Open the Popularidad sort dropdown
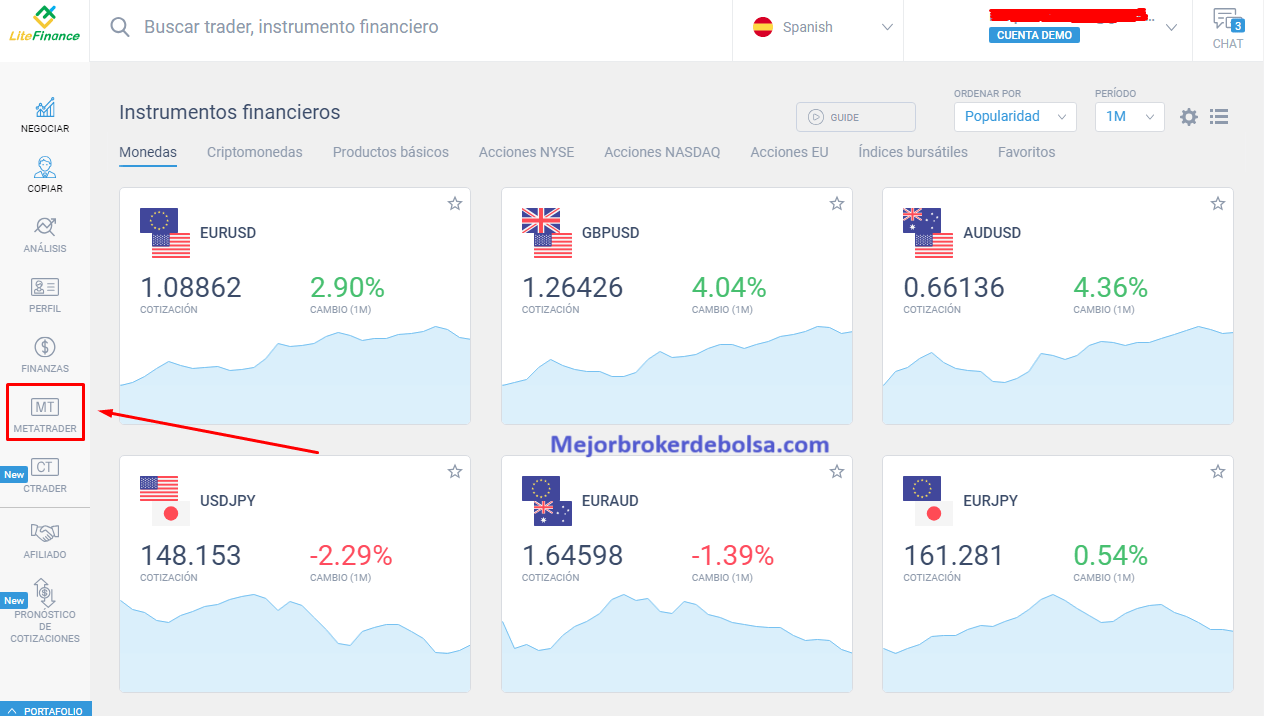 point(1015,116)
